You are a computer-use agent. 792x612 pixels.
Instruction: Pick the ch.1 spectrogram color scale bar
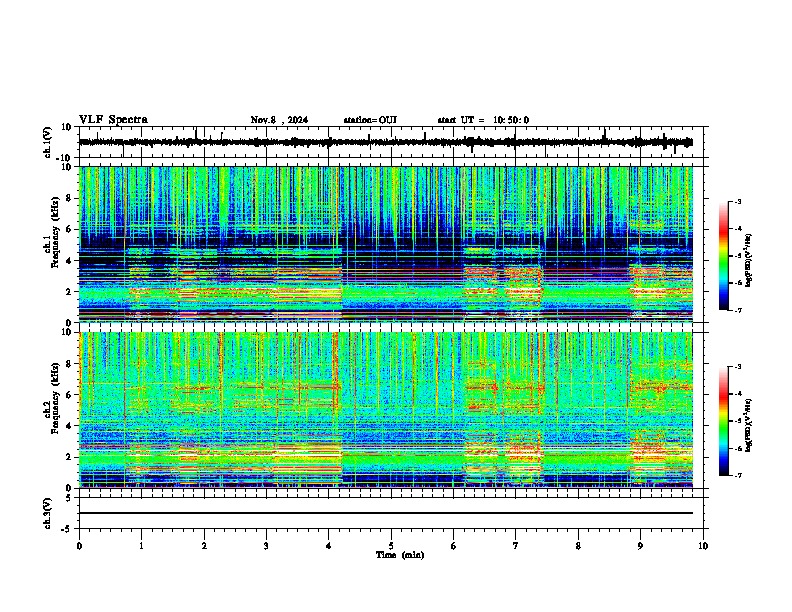pyautogui.click(x=724, y=256)
